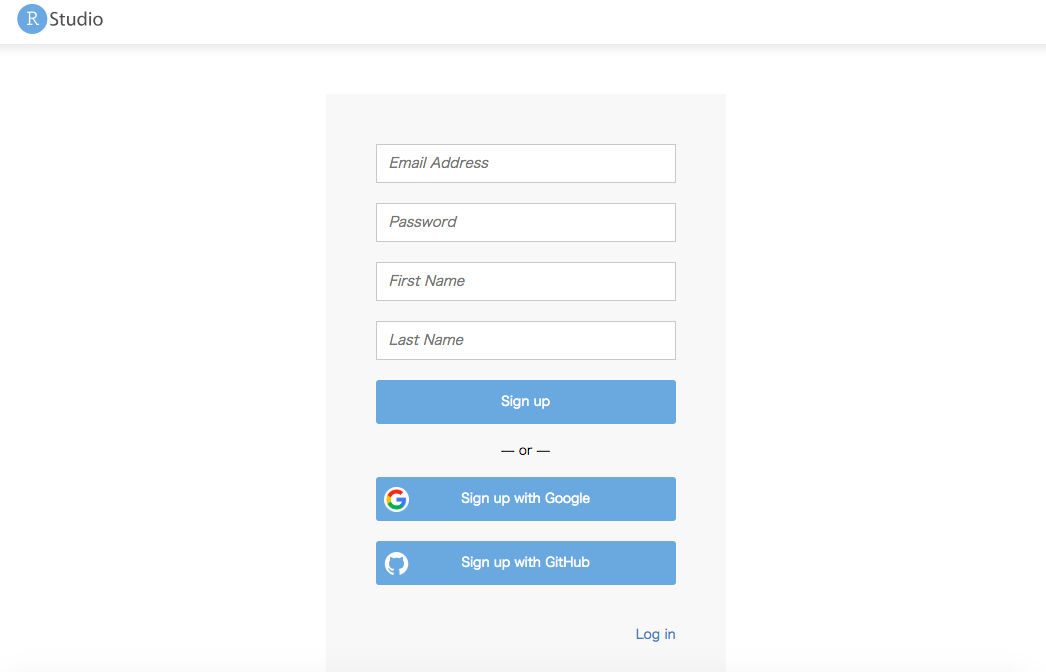
Task: Click the "— or —" divider text
Action: coord(525,451)
